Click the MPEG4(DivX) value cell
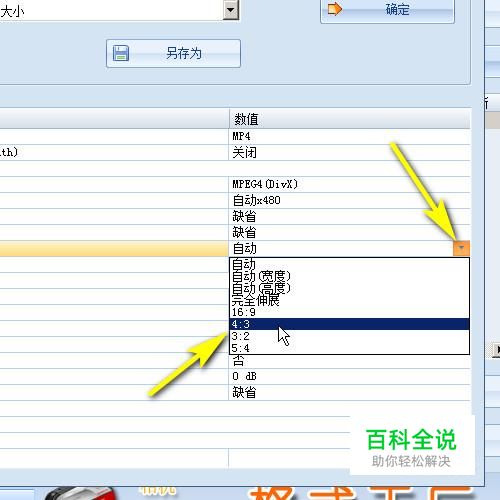This screenshot has width=500, height=500. (x=350, y=184)
